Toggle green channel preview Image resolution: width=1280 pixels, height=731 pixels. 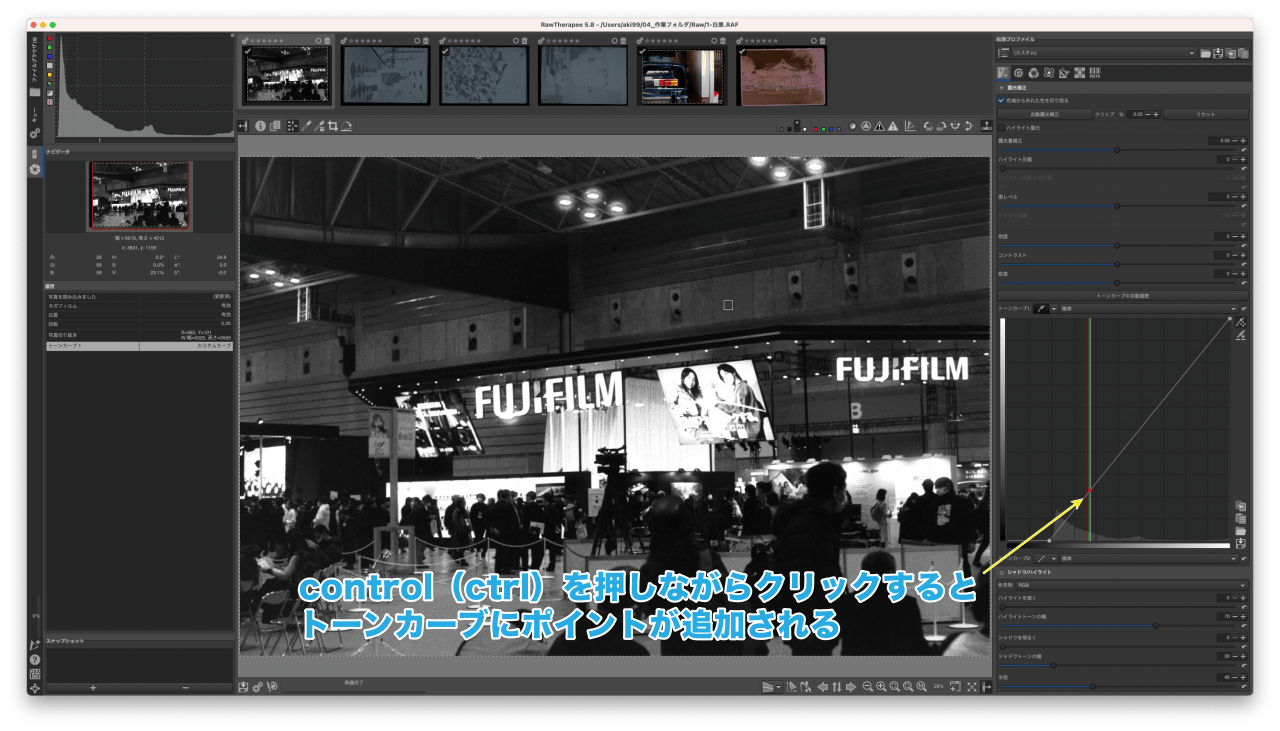823,129
